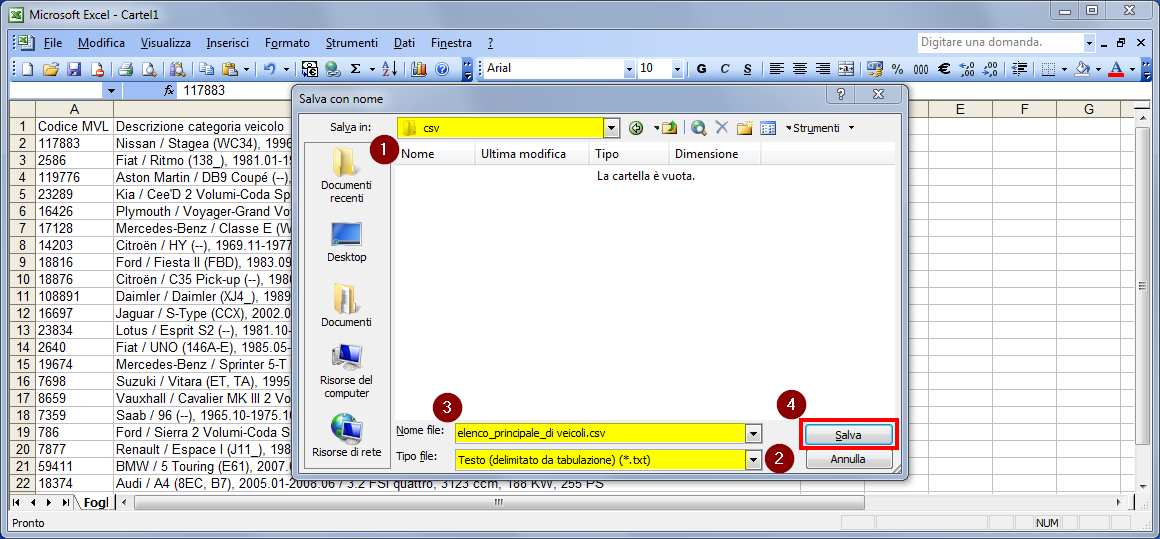Toggle Comma style 000 button

coord(921,69)
